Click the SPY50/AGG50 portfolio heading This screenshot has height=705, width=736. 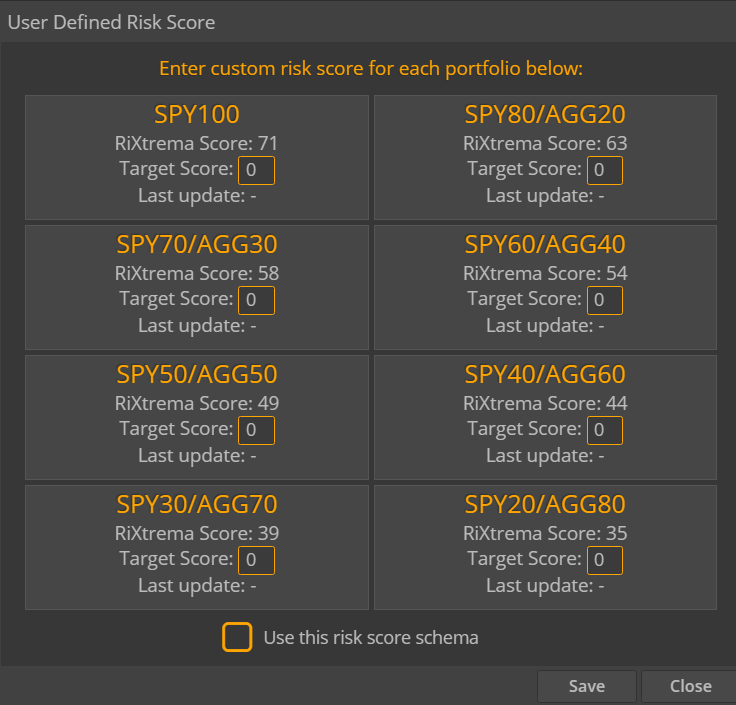197,374
